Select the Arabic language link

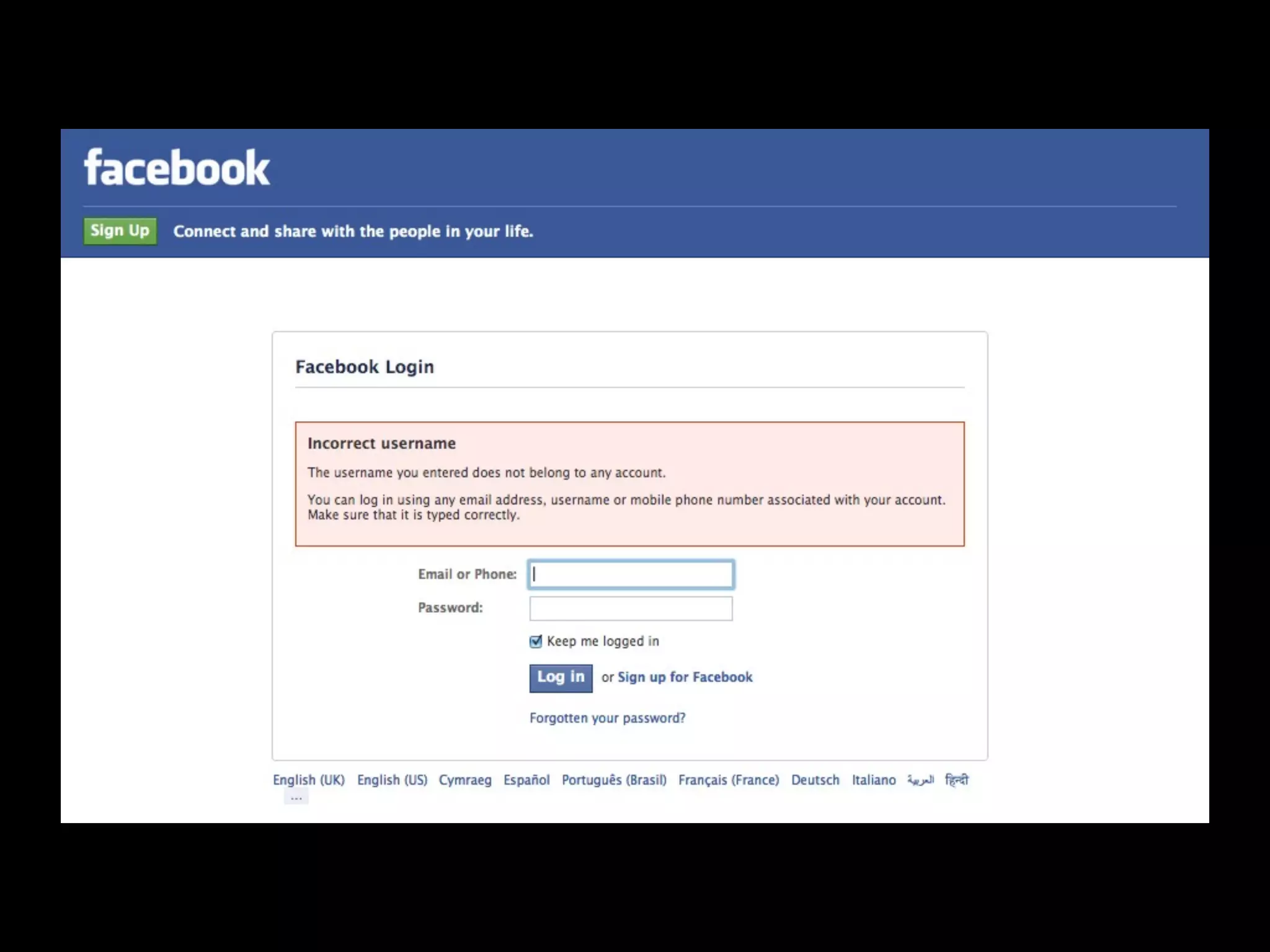point(920,780)
